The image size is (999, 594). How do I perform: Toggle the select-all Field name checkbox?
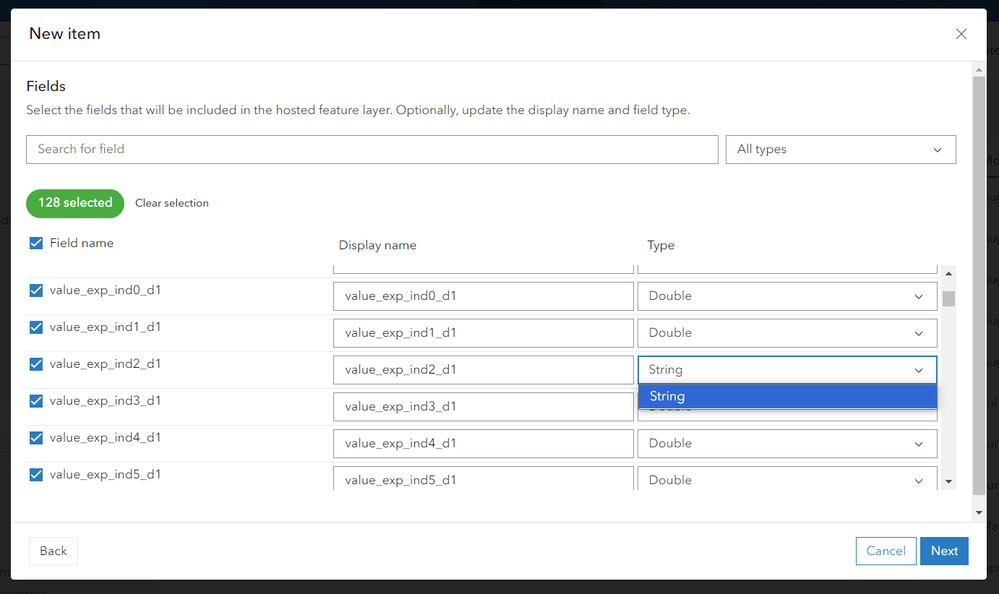click(x=36, y=243)
